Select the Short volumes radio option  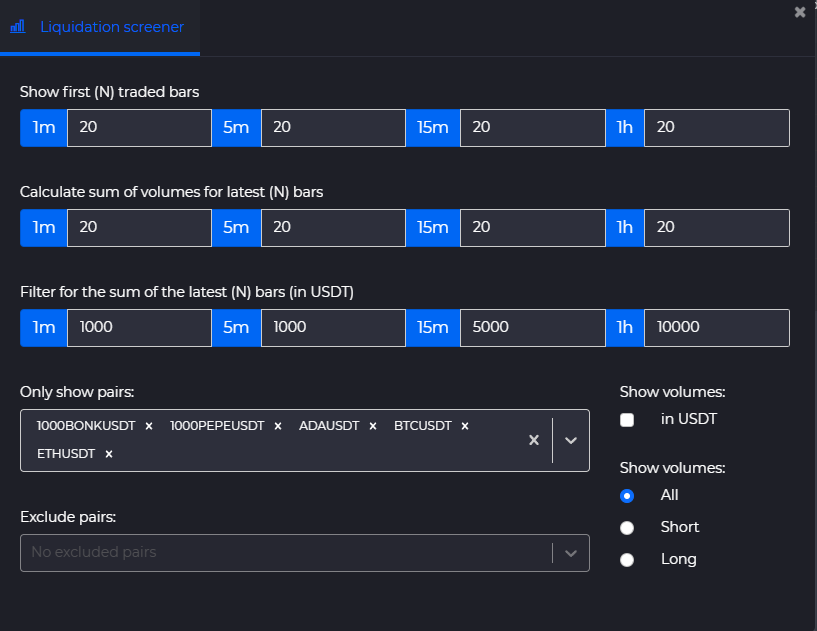coord(627,528)
